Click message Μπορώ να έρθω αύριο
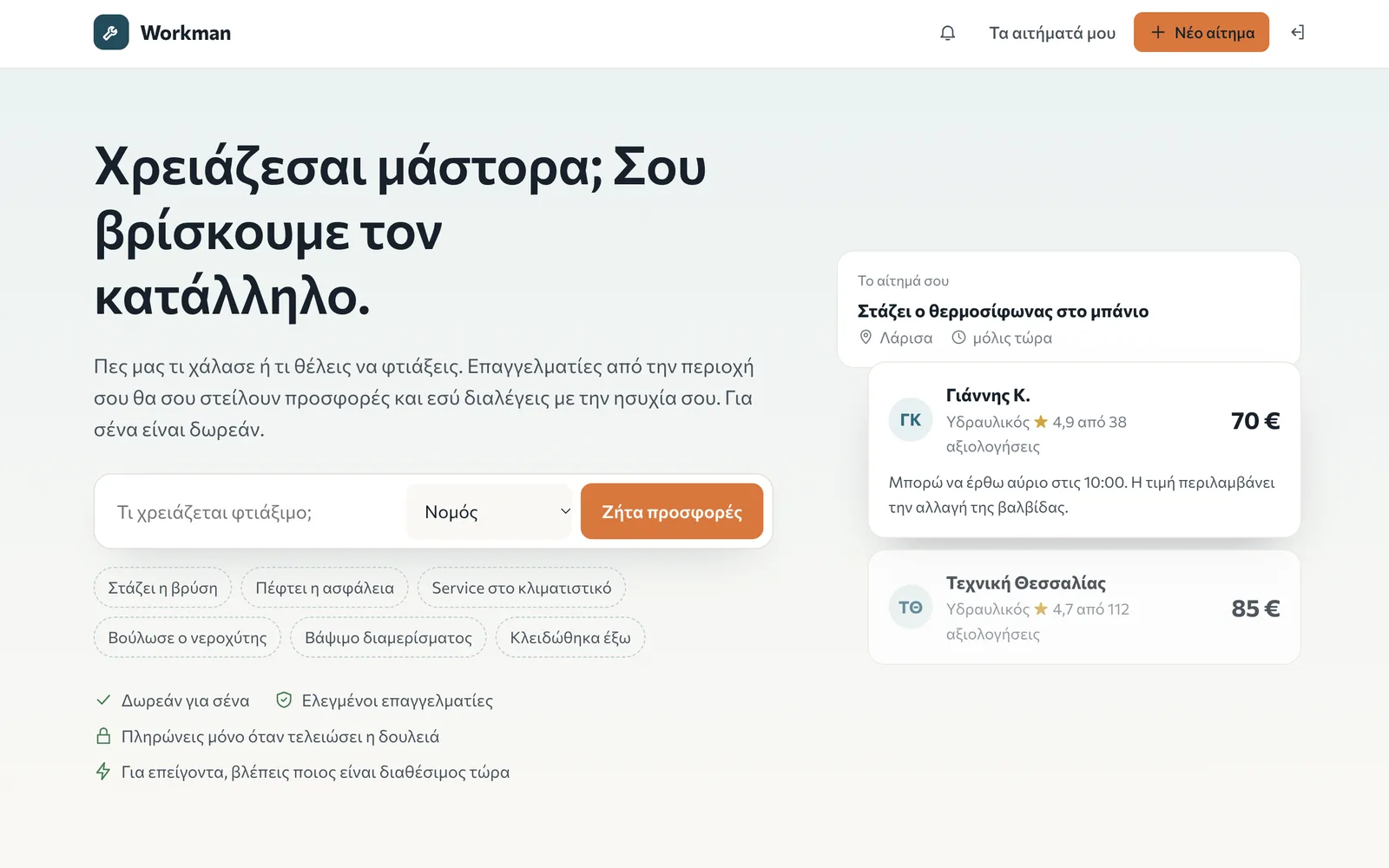 click(x=1082, y=495)
